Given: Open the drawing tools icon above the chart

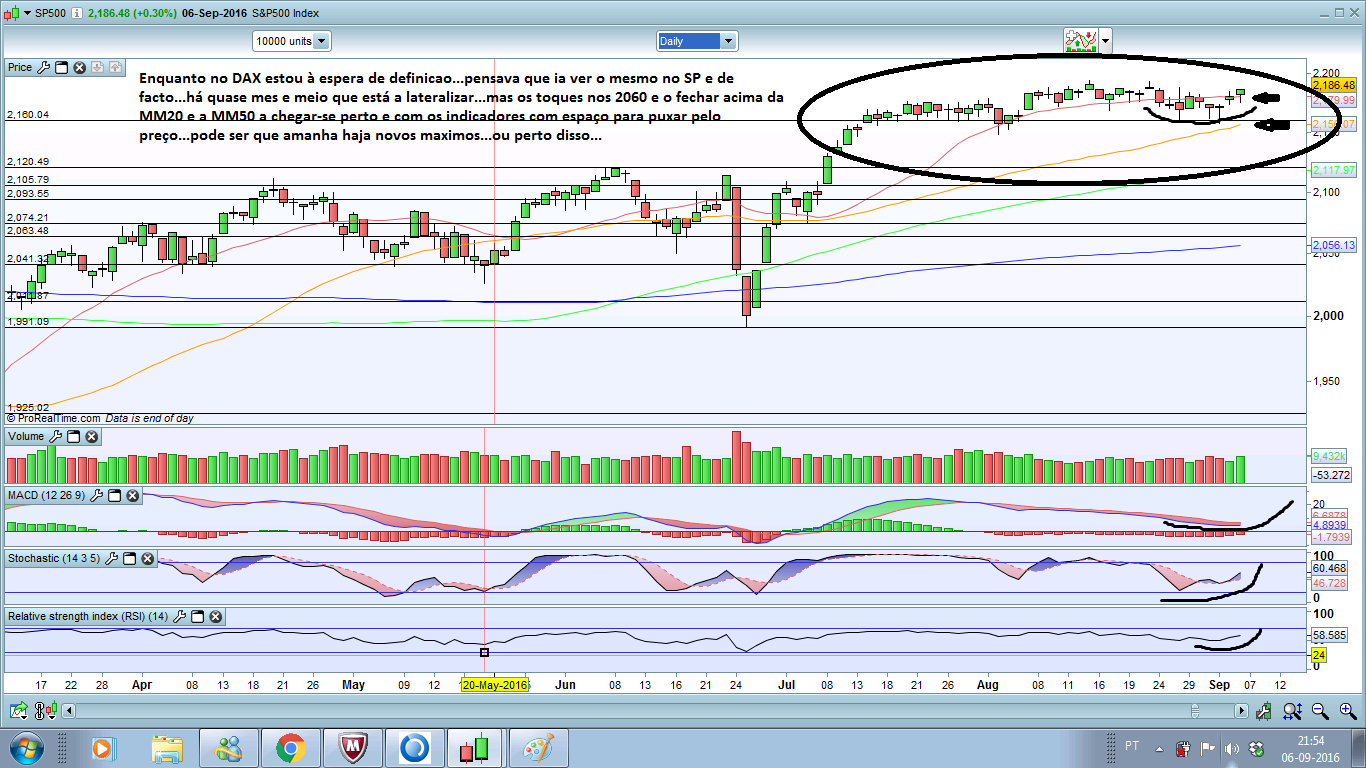Looking at the screenshot, I should pos(1081,41).
